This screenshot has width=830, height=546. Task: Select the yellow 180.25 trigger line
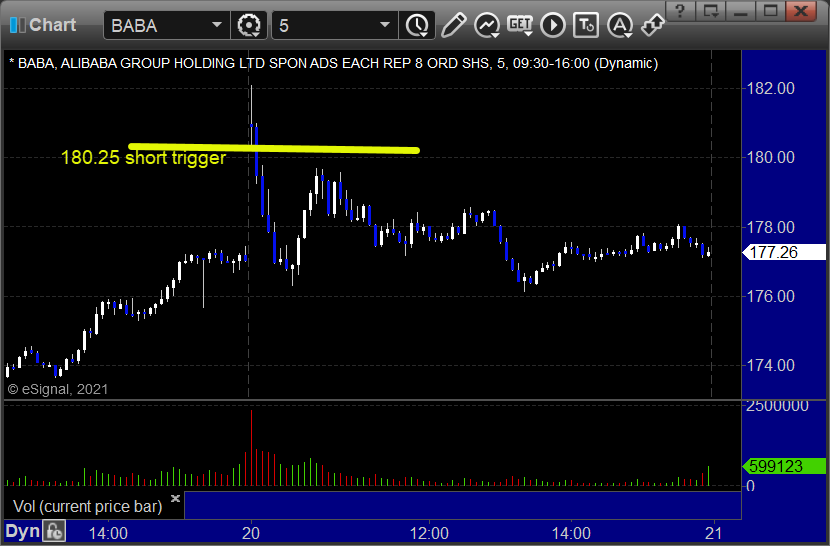coord(274,148)
